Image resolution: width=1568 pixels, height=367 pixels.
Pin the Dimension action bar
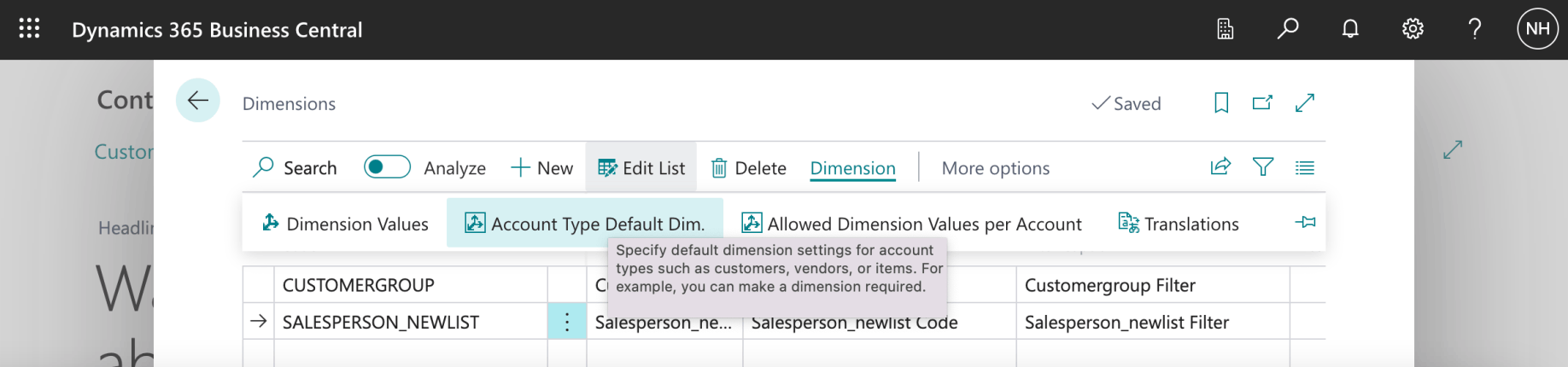pos(1305,223)
